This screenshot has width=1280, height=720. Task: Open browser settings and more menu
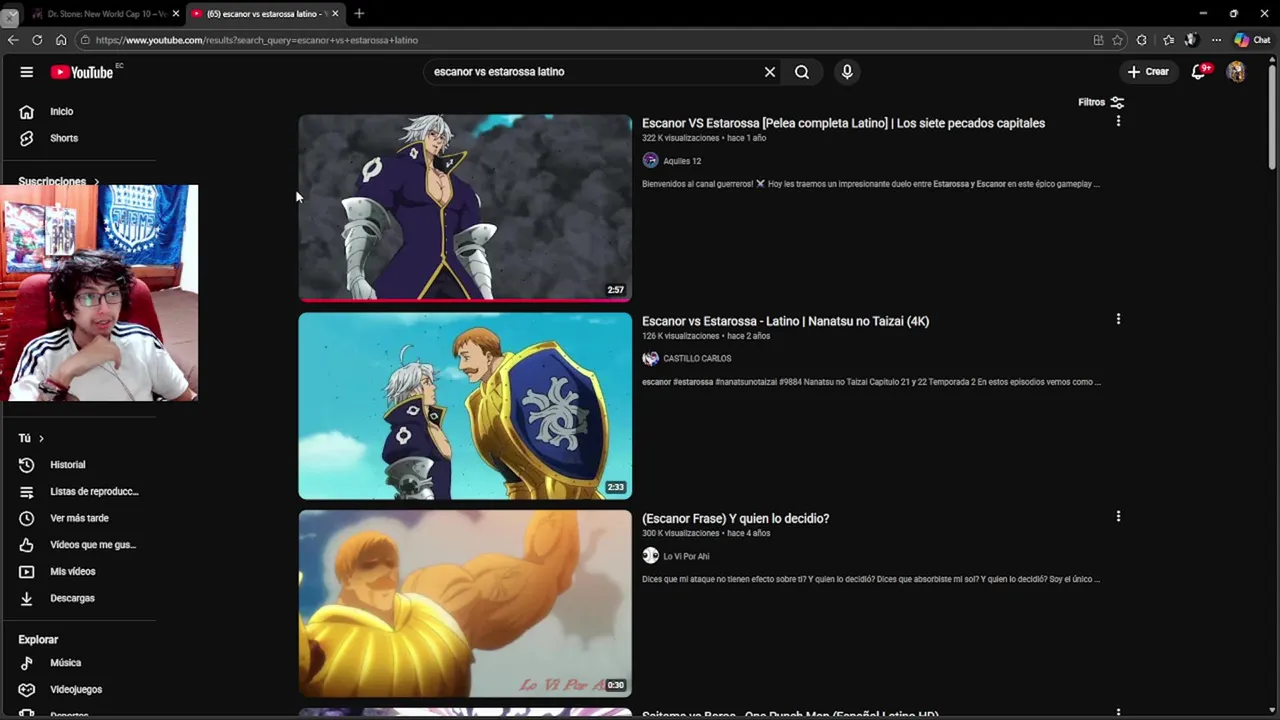[1216, 40]
